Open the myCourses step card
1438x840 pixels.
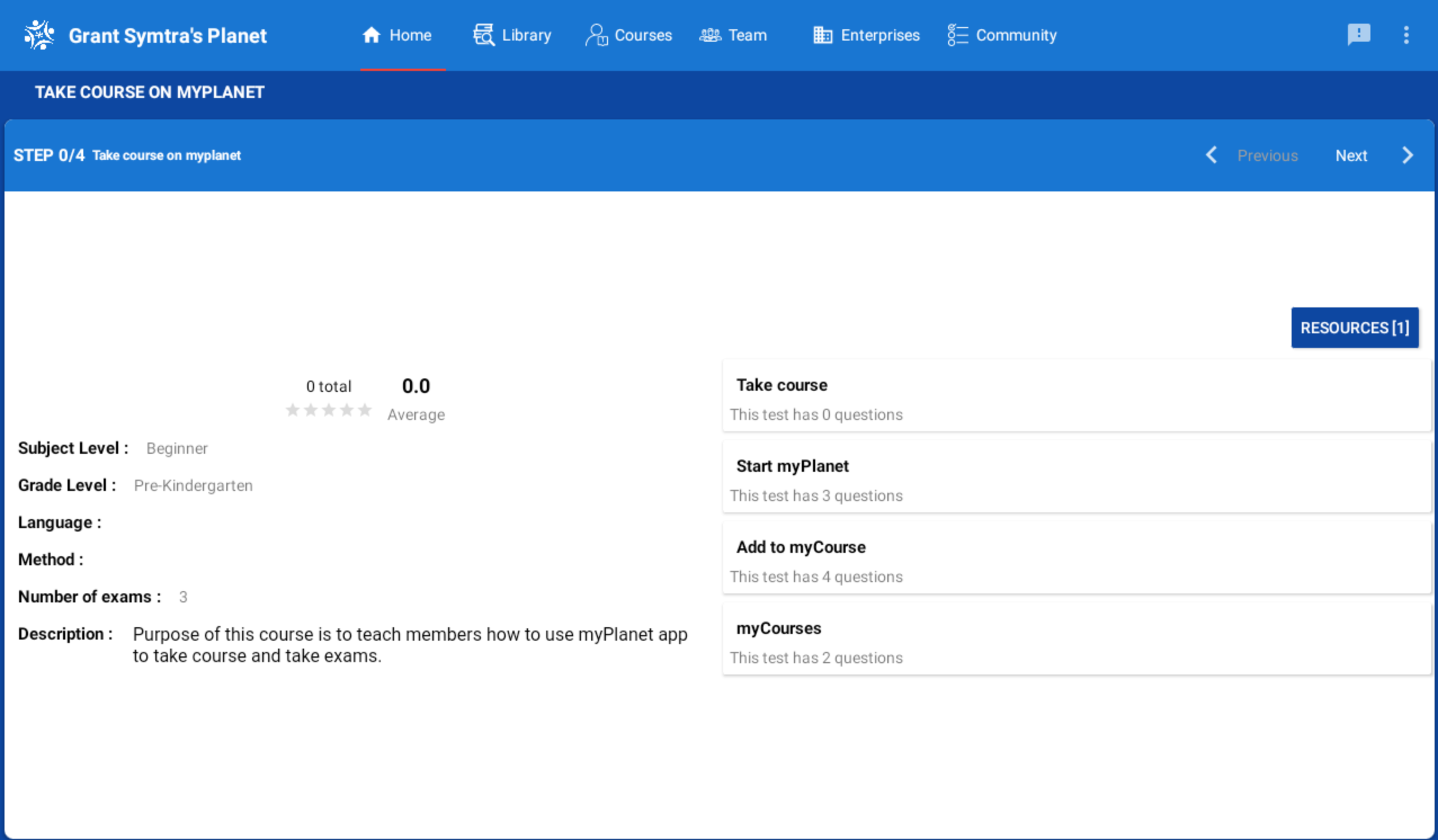[x=1076, y=638]
